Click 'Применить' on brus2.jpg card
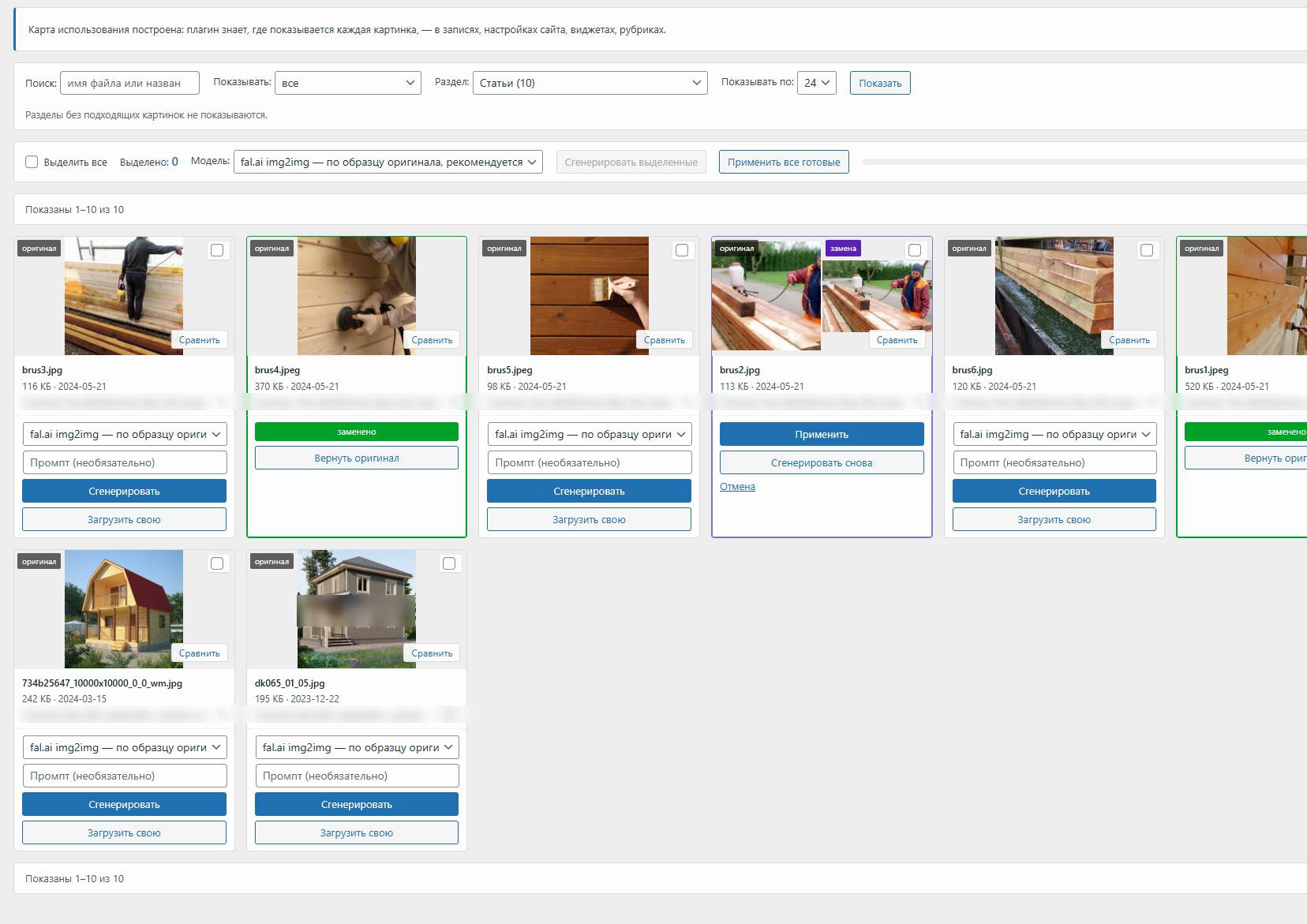 (822, 434)
